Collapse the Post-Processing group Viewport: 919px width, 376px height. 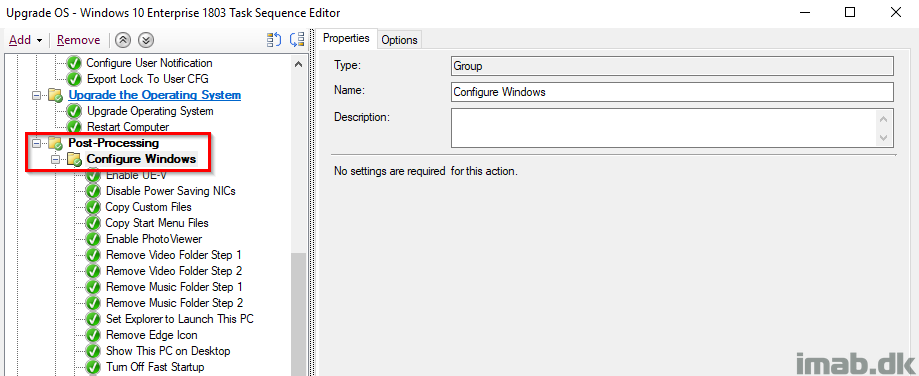[36, 143]
